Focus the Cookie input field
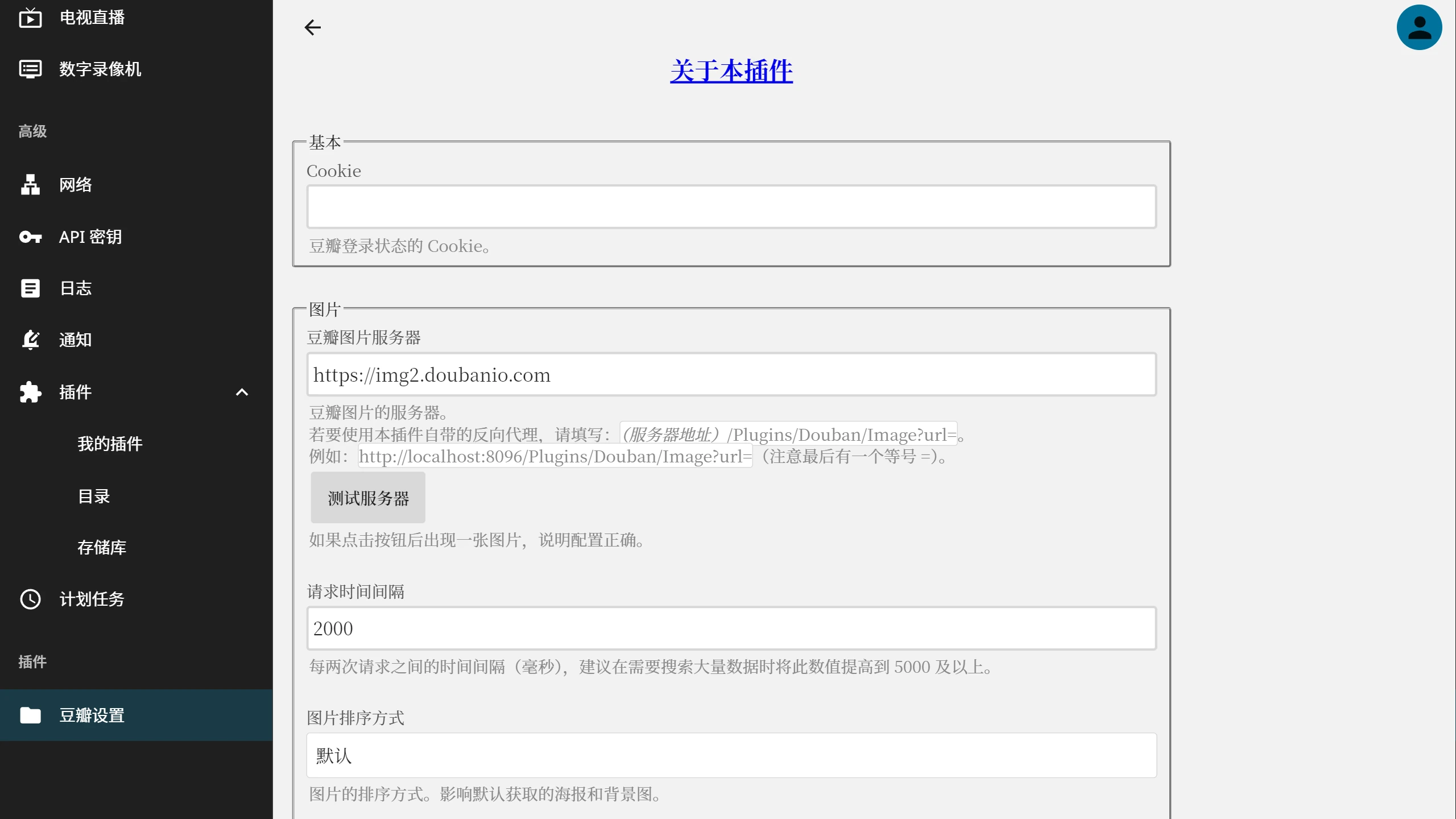The height and width of the screenshot is (819, 1456). coord(731,206)
